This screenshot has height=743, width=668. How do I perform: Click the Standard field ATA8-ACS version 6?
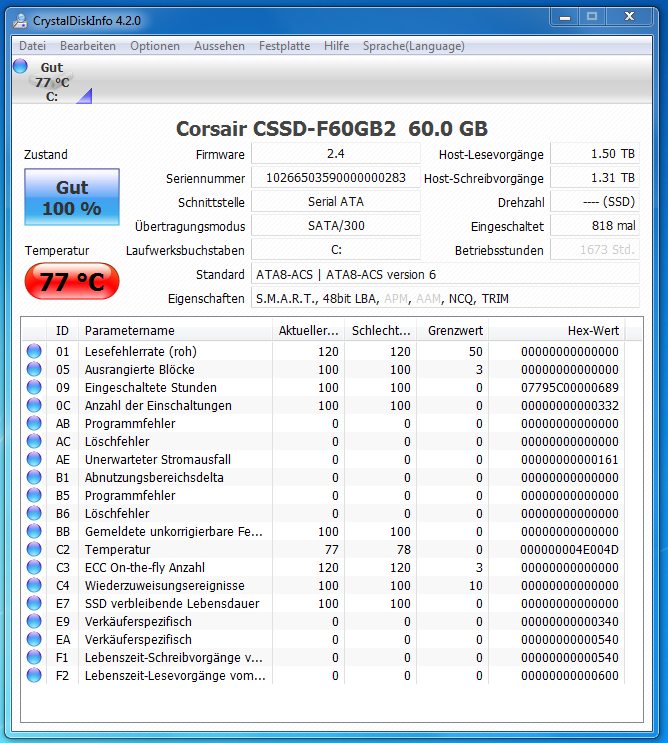click(445, 274)
